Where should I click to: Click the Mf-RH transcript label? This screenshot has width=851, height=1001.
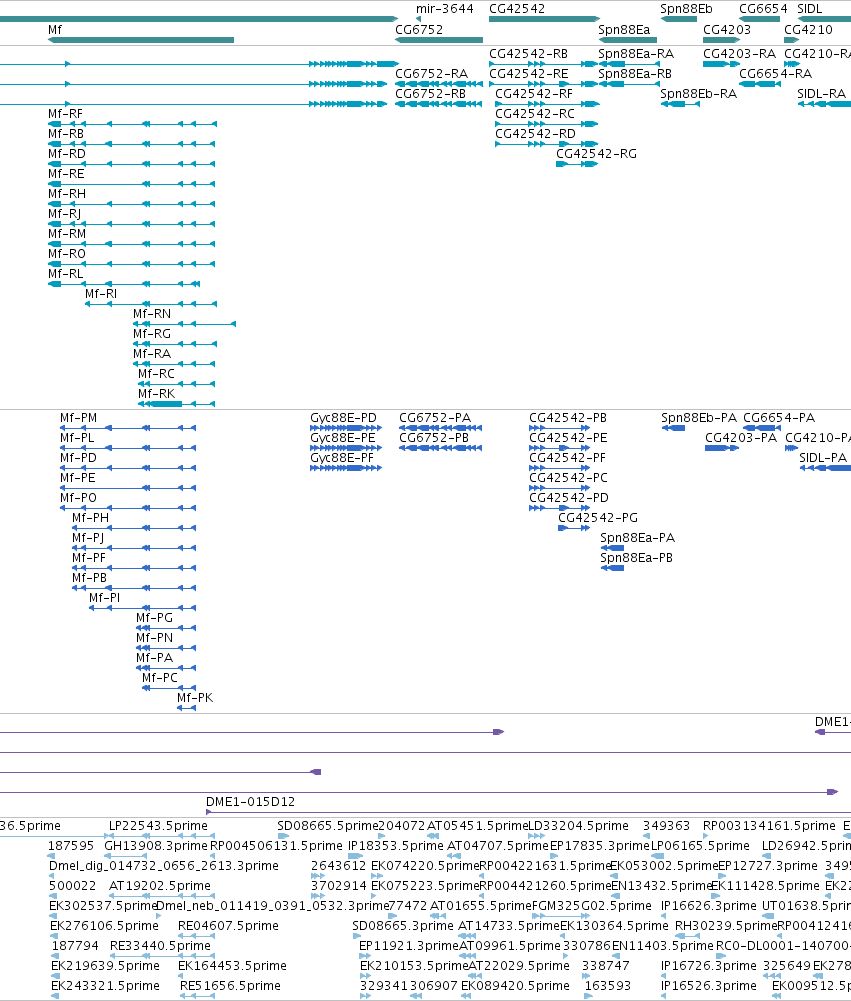pyautogui.click(x=66, y=193)
